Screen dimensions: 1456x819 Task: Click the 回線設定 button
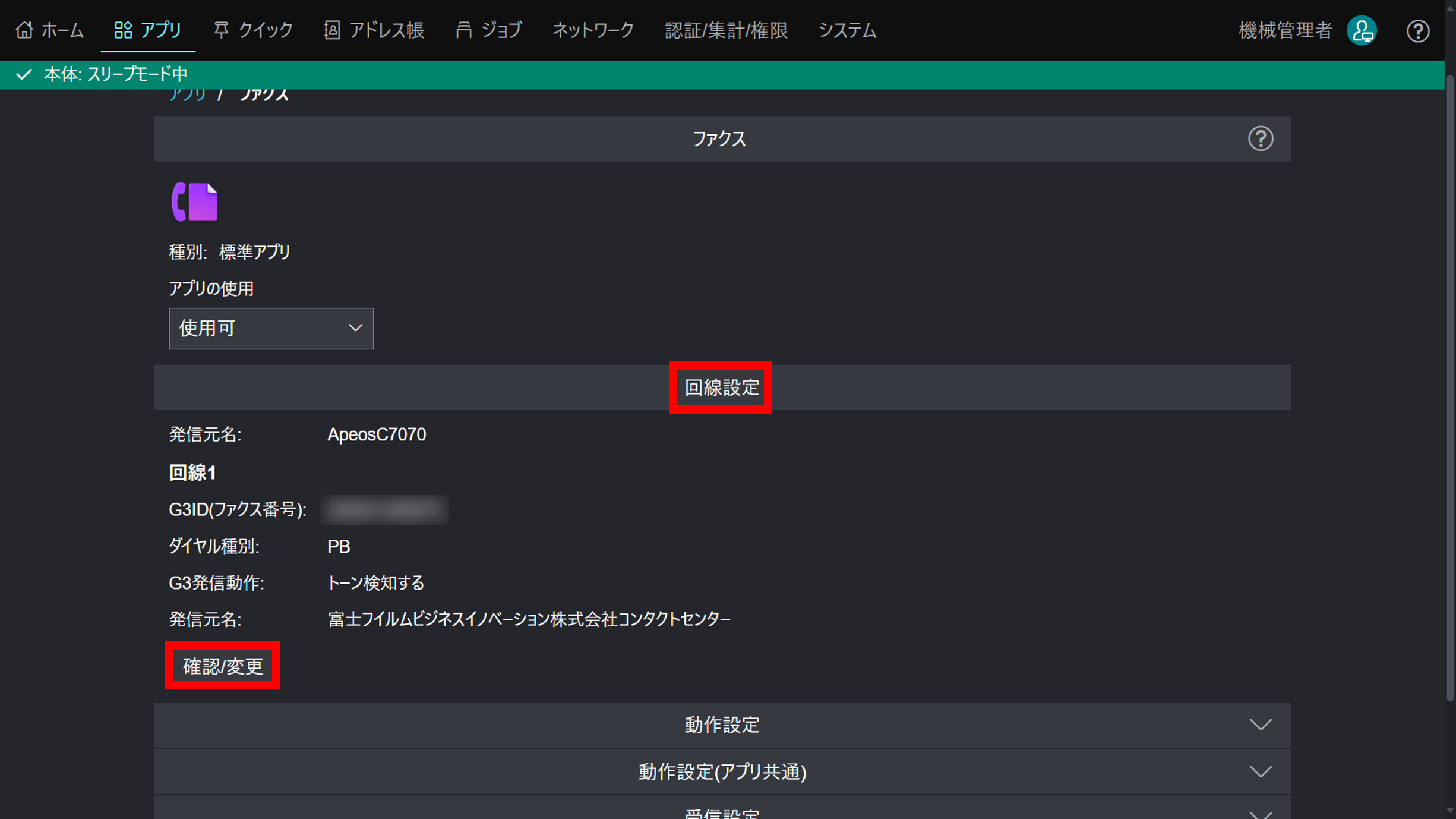coord(720,387)
